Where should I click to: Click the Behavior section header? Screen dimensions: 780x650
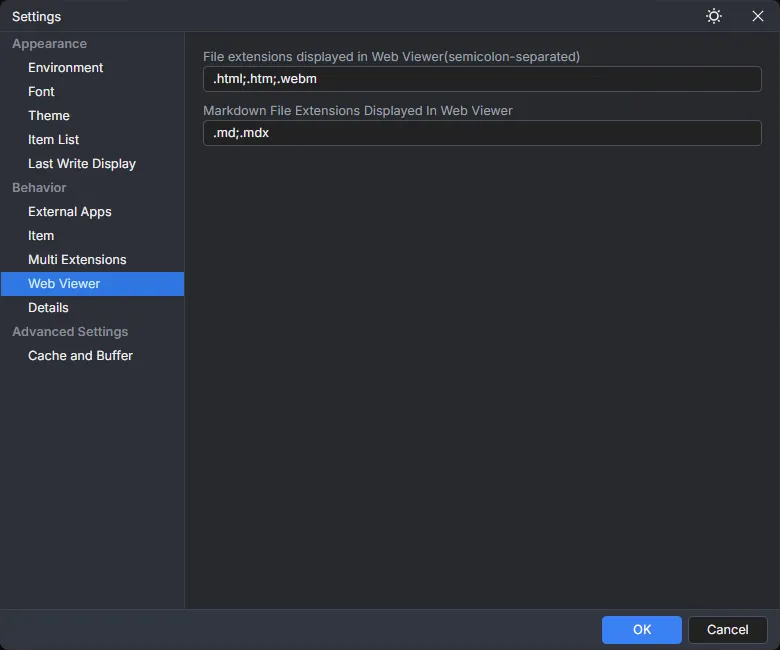click(x=39, y=188)
